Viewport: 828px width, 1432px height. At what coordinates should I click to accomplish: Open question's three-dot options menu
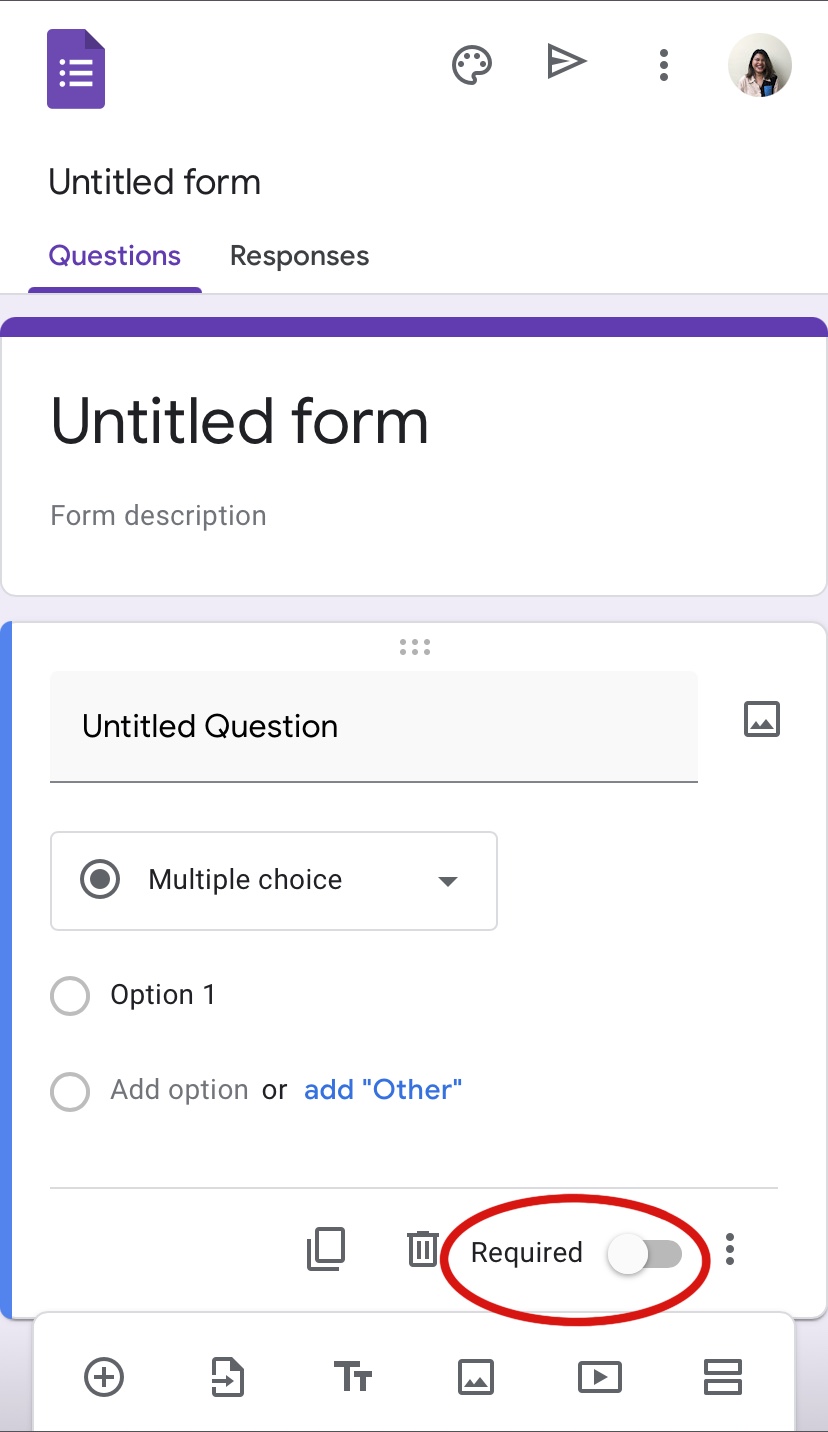[x=731, y=1249]
